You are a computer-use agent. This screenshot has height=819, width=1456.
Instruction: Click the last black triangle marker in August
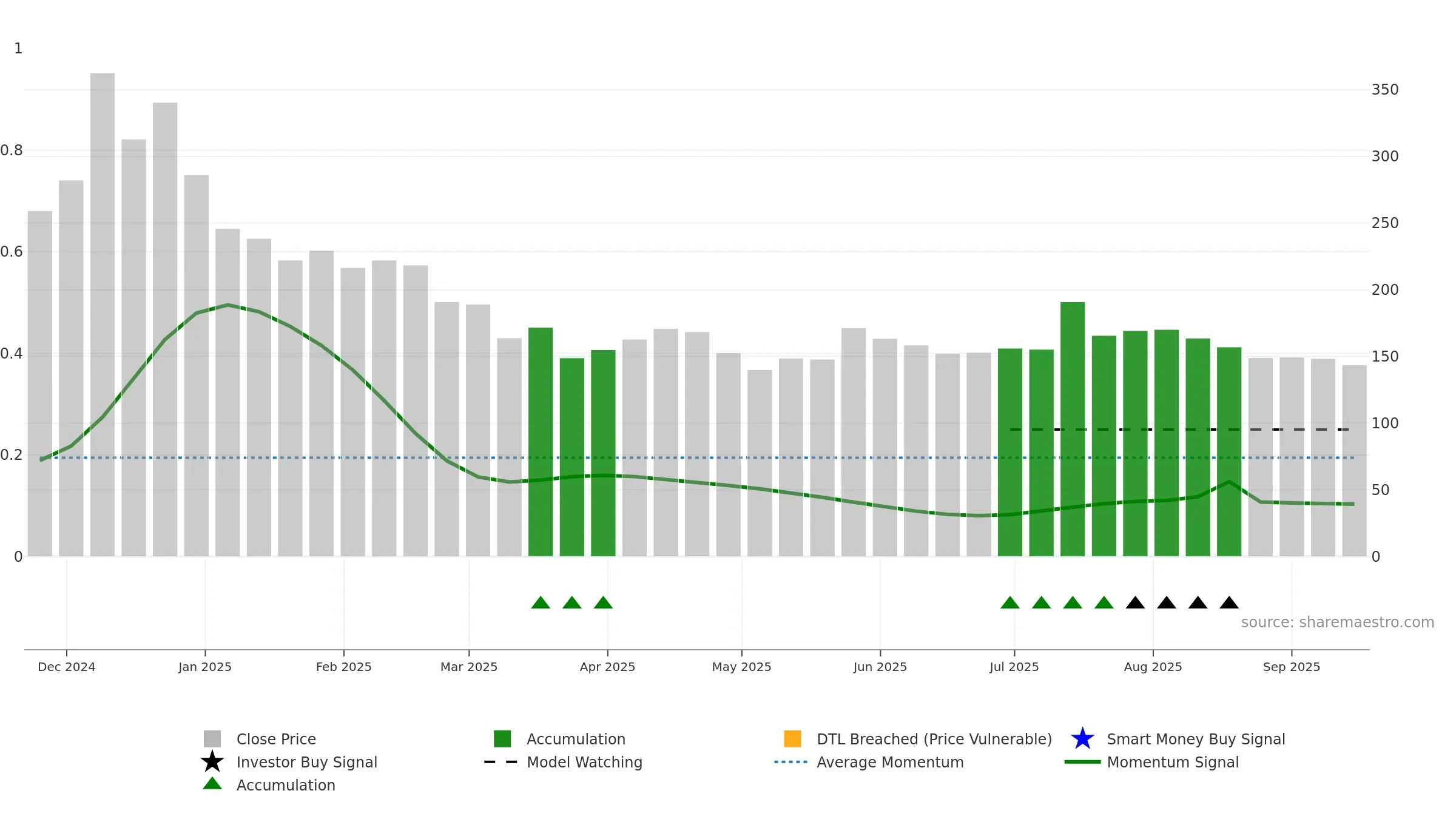(1229, 602)
